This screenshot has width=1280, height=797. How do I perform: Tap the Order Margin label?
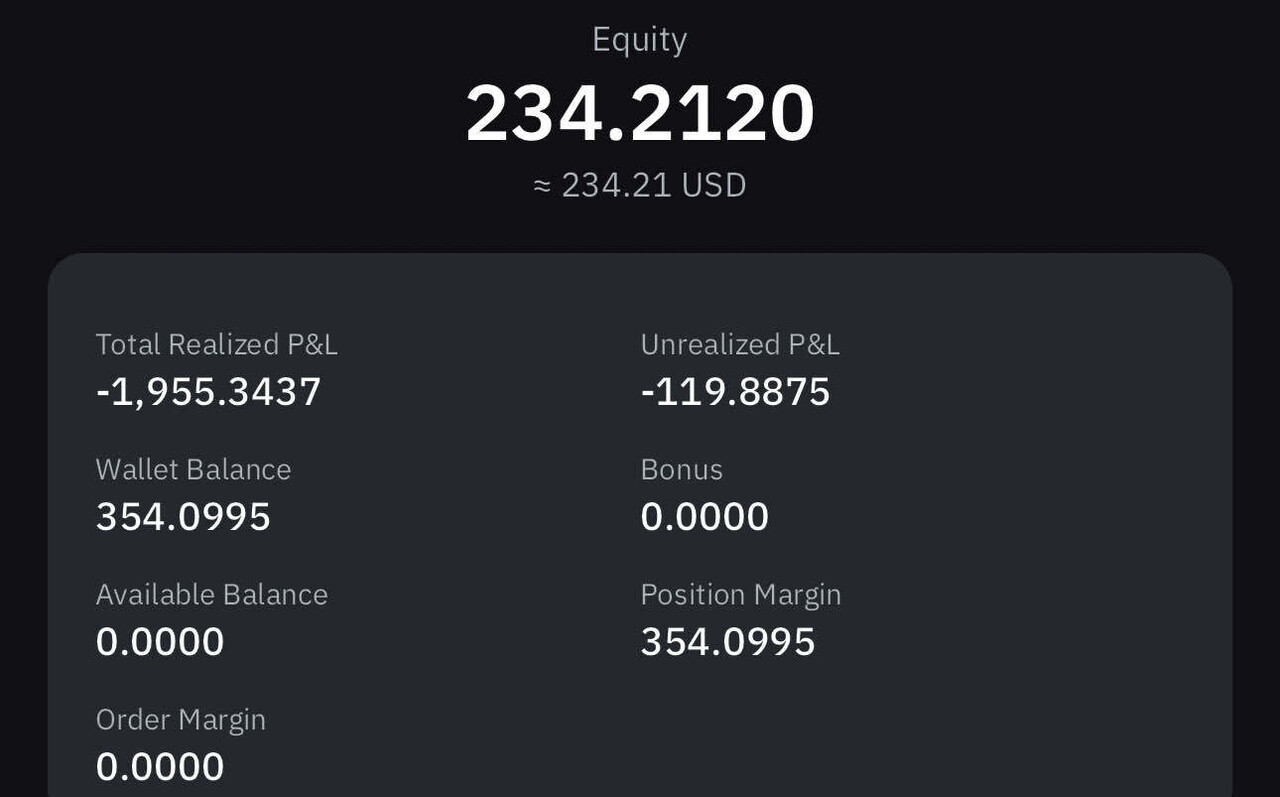(x=181, y=720)
